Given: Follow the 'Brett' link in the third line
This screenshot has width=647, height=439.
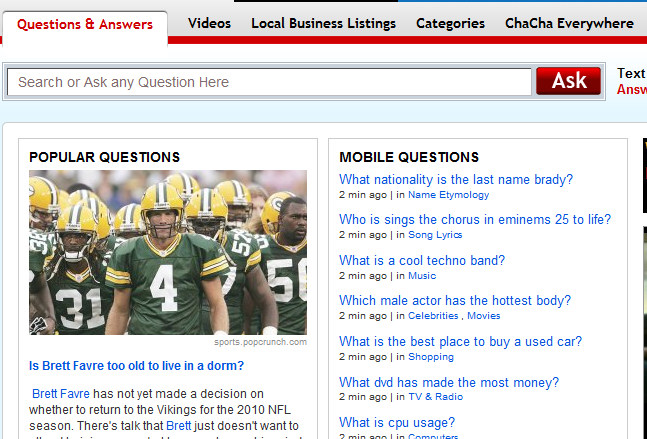Looking at the screenshot, I should click(178, 425).
